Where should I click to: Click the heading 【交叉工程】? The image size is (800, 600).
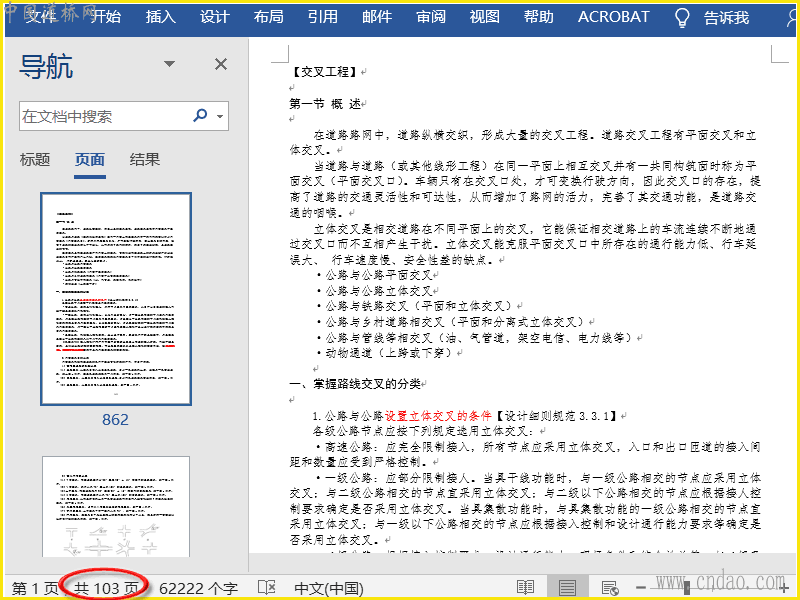[x=324, y=71]
